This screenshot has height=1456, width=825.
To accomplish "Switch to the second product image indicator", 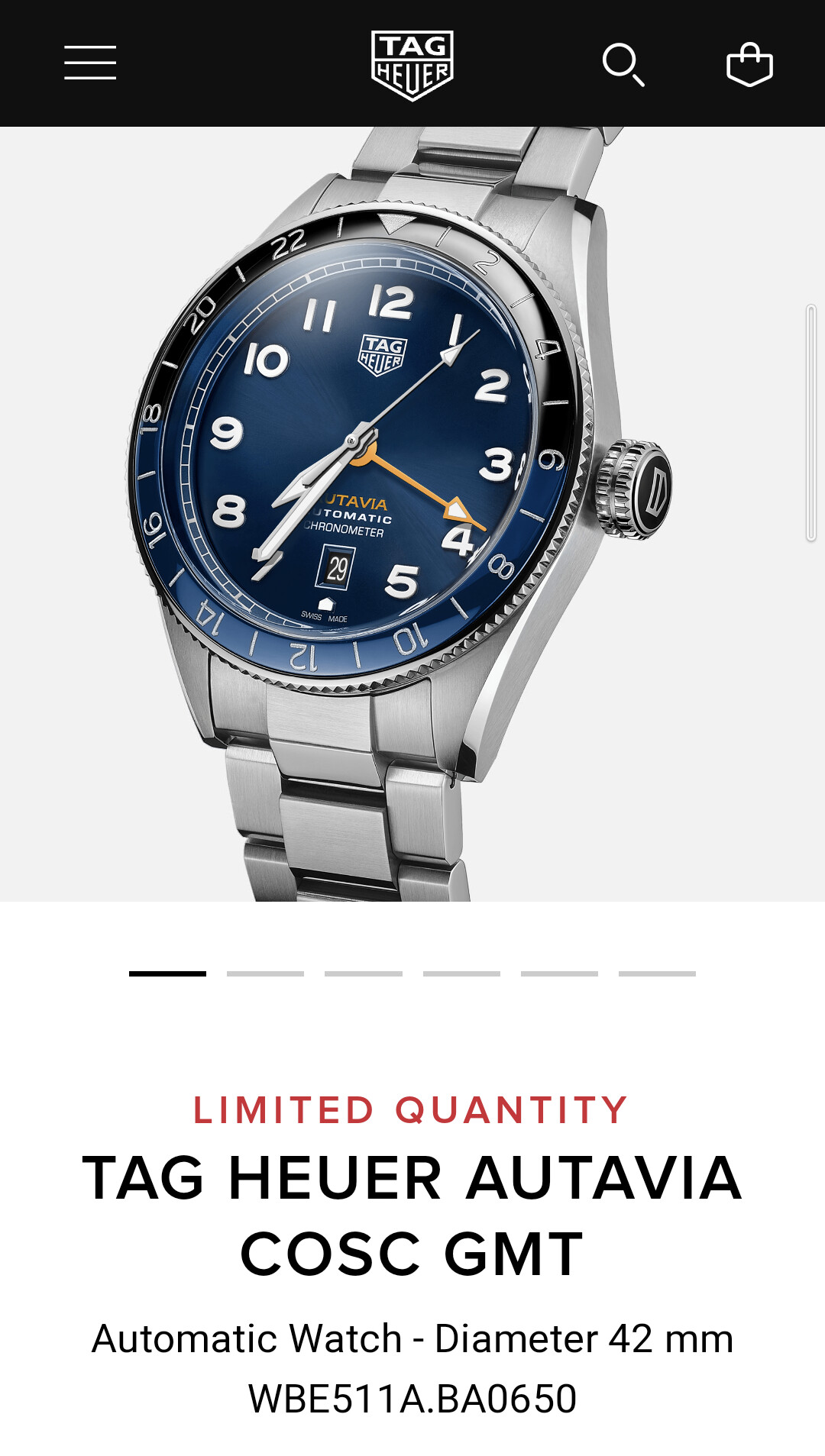I will (x=265, y=973).
